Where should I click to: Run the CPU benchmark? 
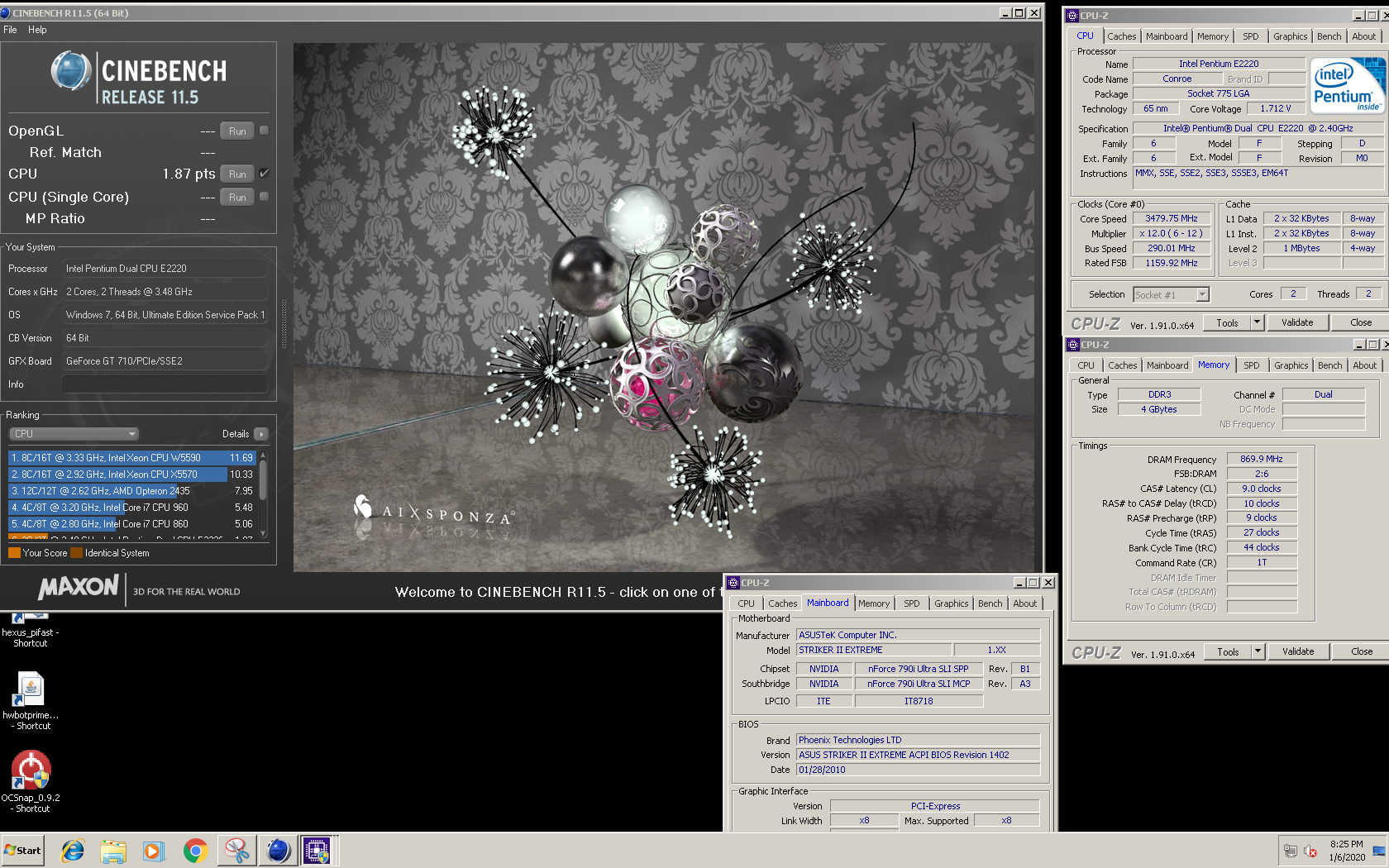pos(237,174)
